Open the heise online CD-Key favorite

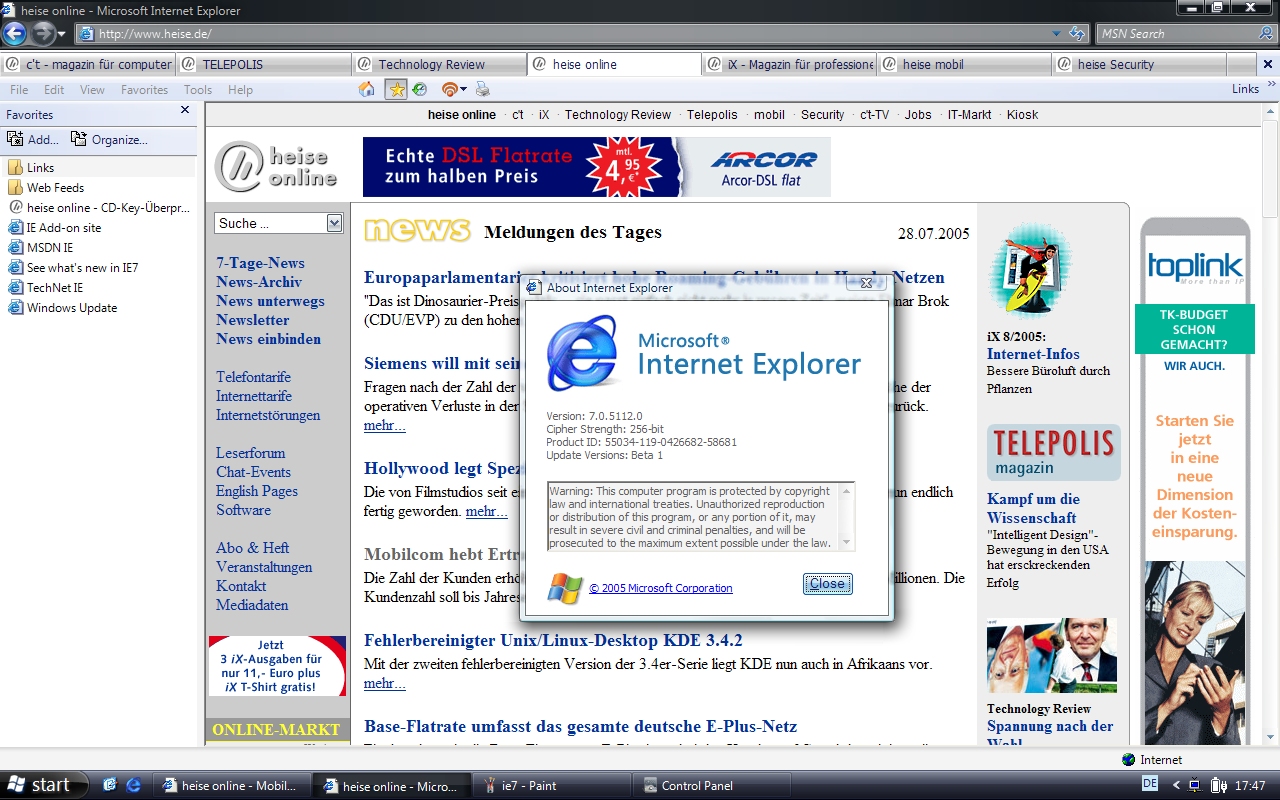click(98, 208)
